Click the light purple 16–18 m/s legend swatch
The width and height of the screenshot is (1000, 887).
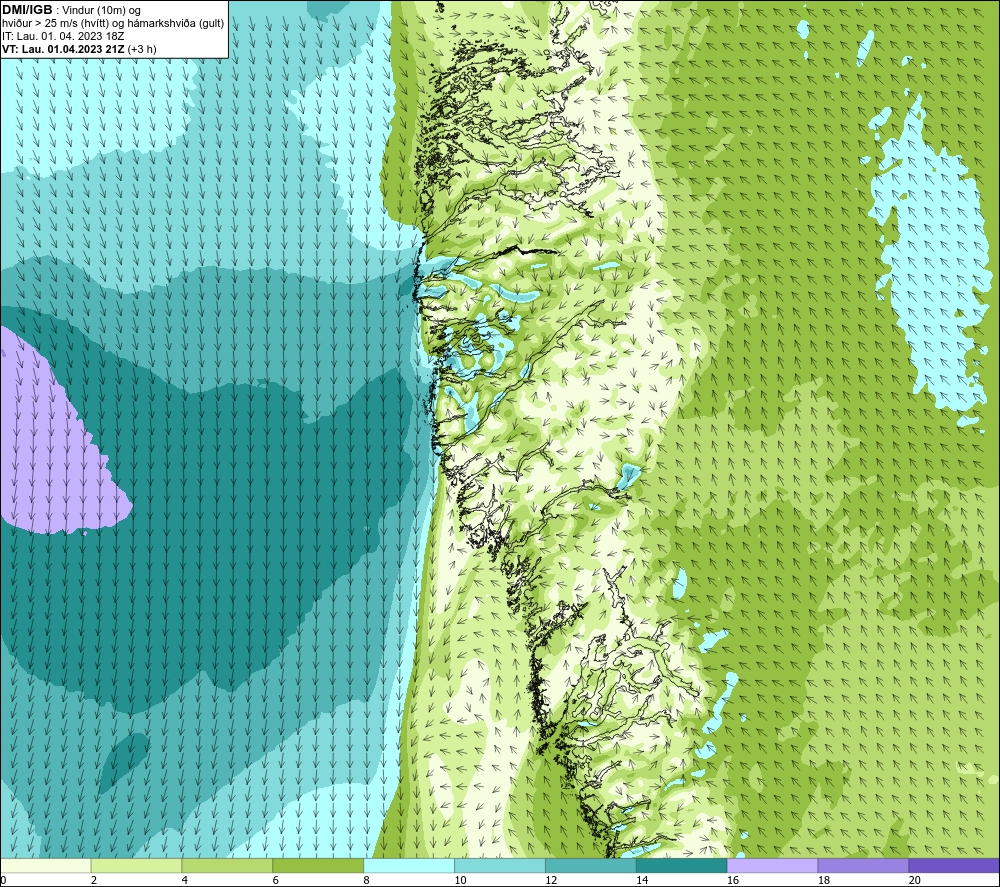(x=772, y=865)
